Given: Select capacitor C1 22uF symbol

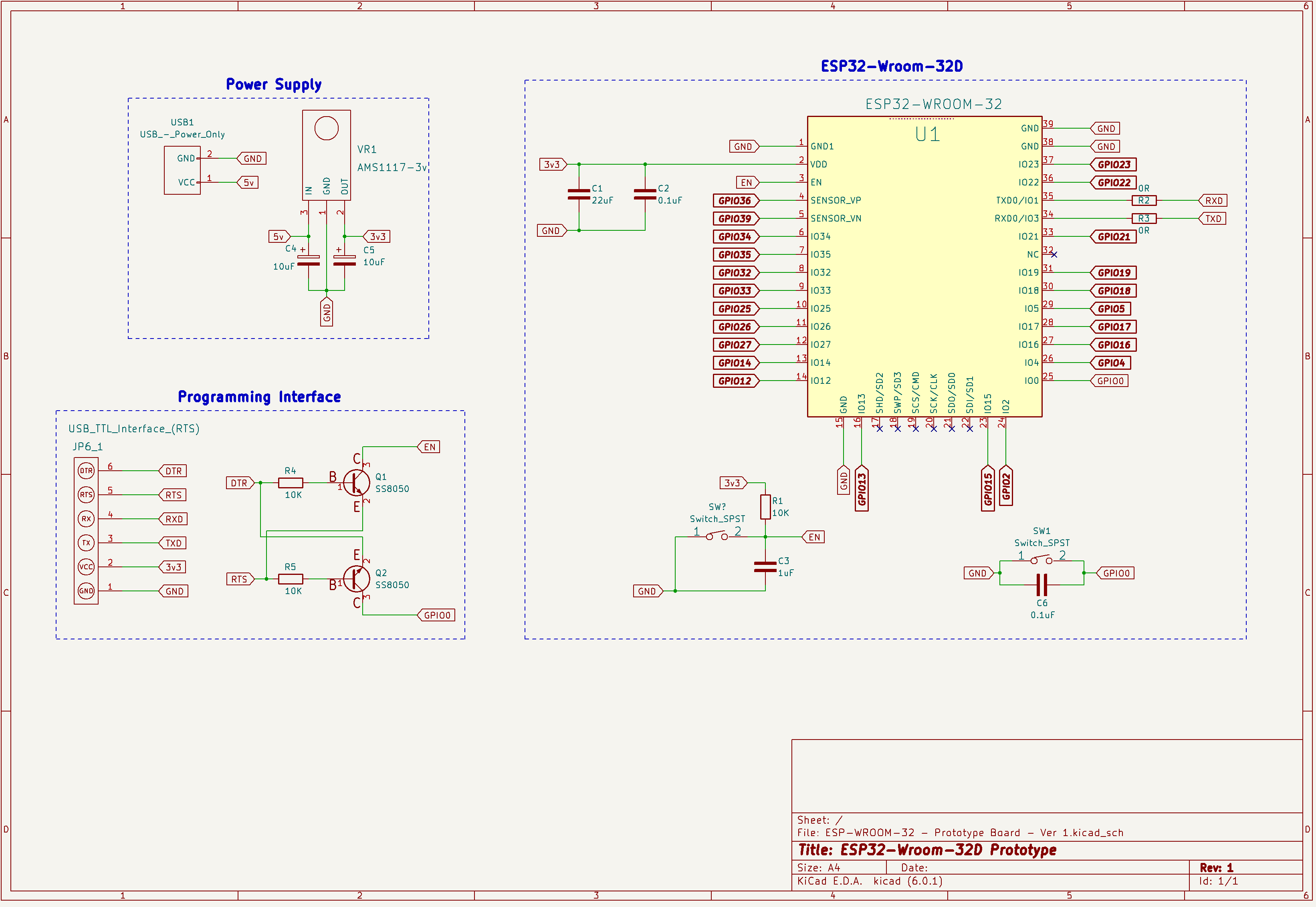Looking at the screenshot, I should [579, 195].
